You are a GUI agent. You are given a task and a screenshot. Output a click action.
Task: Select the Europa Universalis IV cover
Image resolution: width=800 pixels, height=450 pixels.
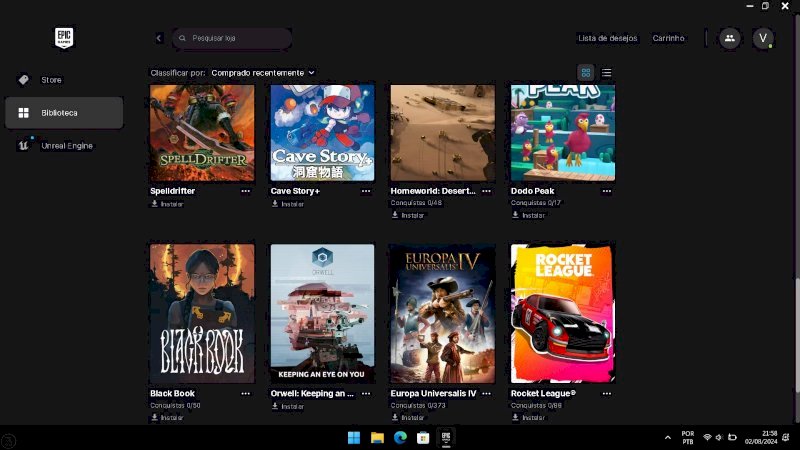442,313
